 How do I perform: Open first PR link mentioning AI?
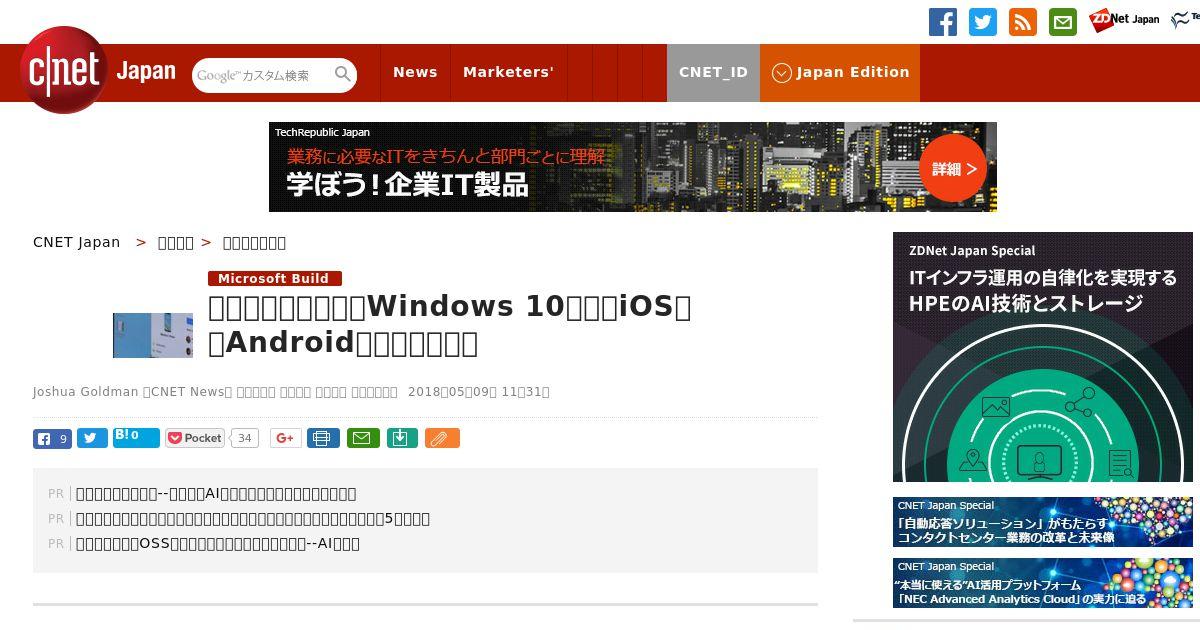click(216, 493)
